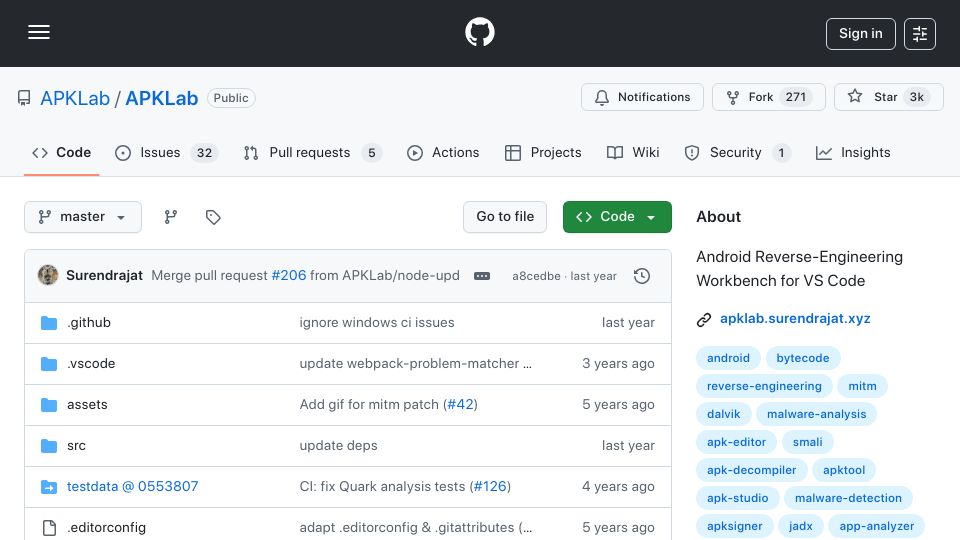Select the apk-decompiler topic tag
The height and width of the screenshot is (540, 960).
(751, 471)
